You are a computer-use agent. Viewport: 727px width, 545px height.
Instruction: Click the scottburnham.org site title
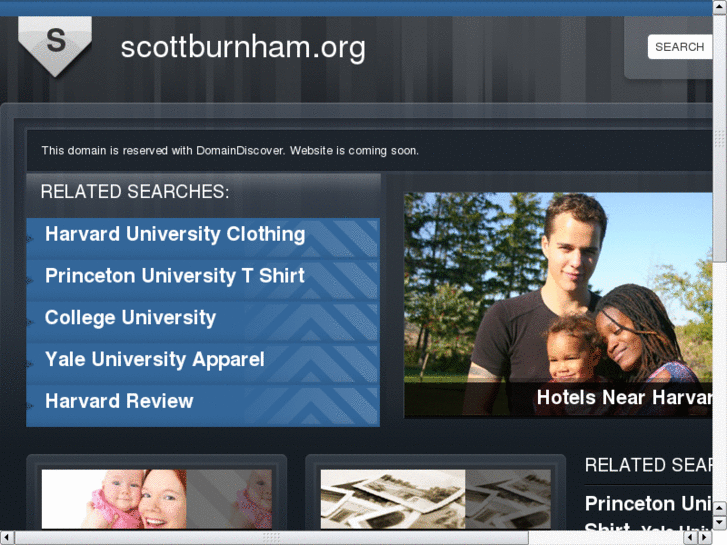click(x=243, y=48)
